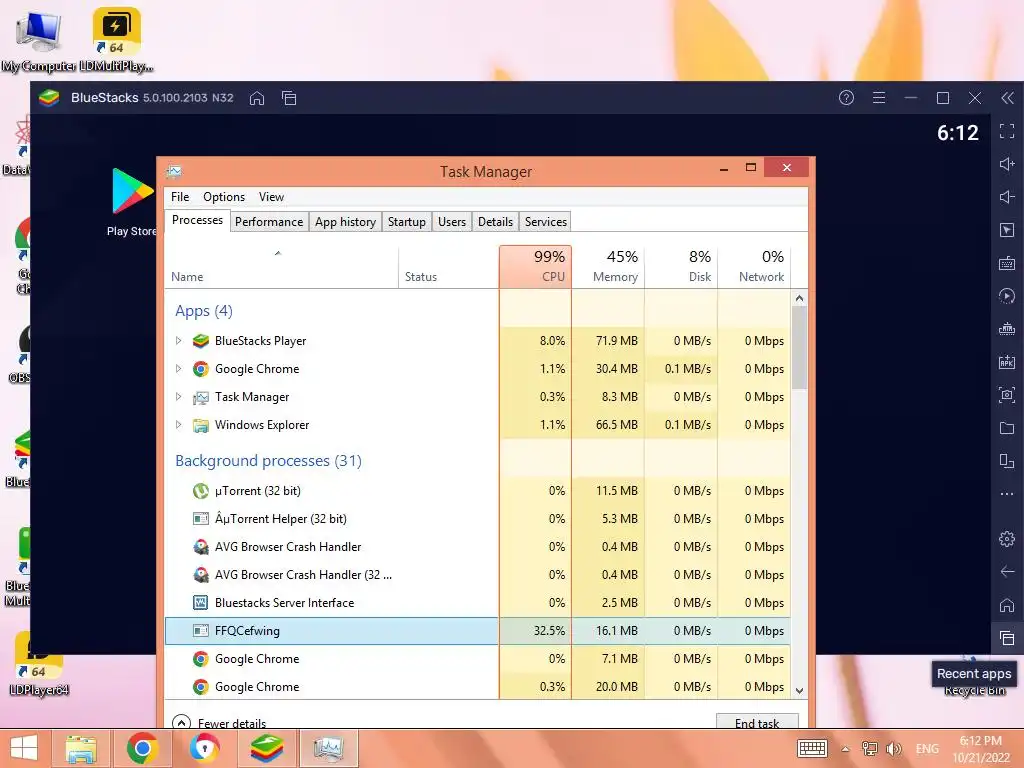The width and height of the screenshot is (1024, 768).
Task: Open the LDMultiPlayer desktop shortcut
Action: click(116, 40)
